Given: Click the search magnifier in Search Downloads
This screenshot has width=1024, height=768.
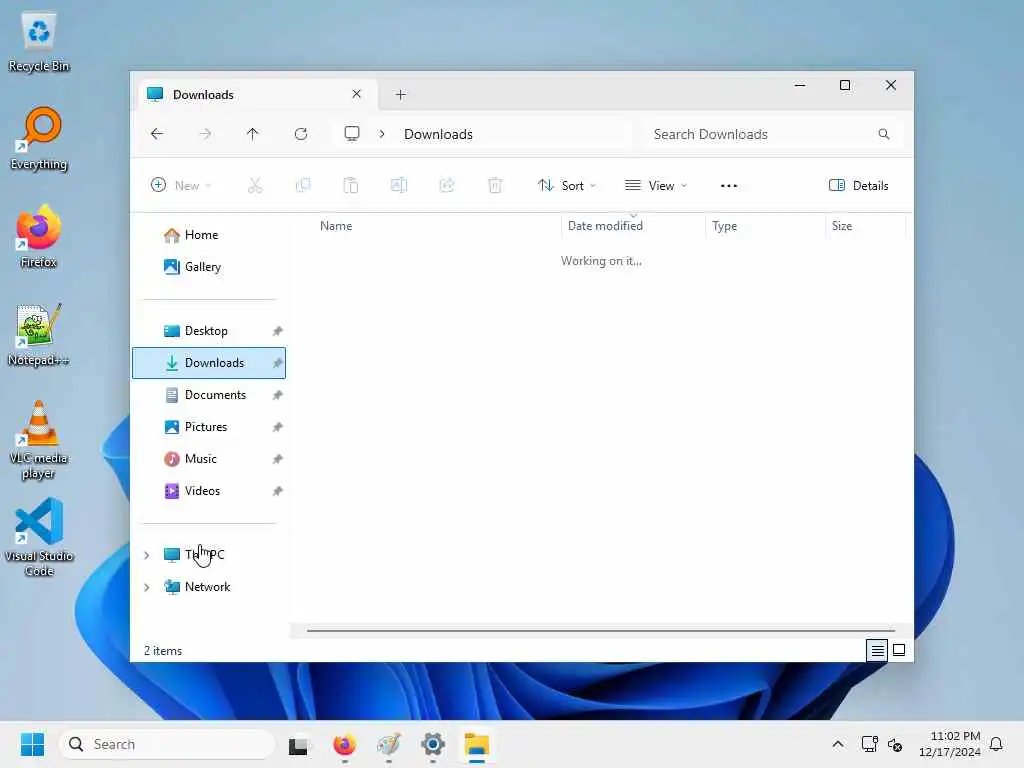Looking at the screenshot, I should tap(884, 134).
